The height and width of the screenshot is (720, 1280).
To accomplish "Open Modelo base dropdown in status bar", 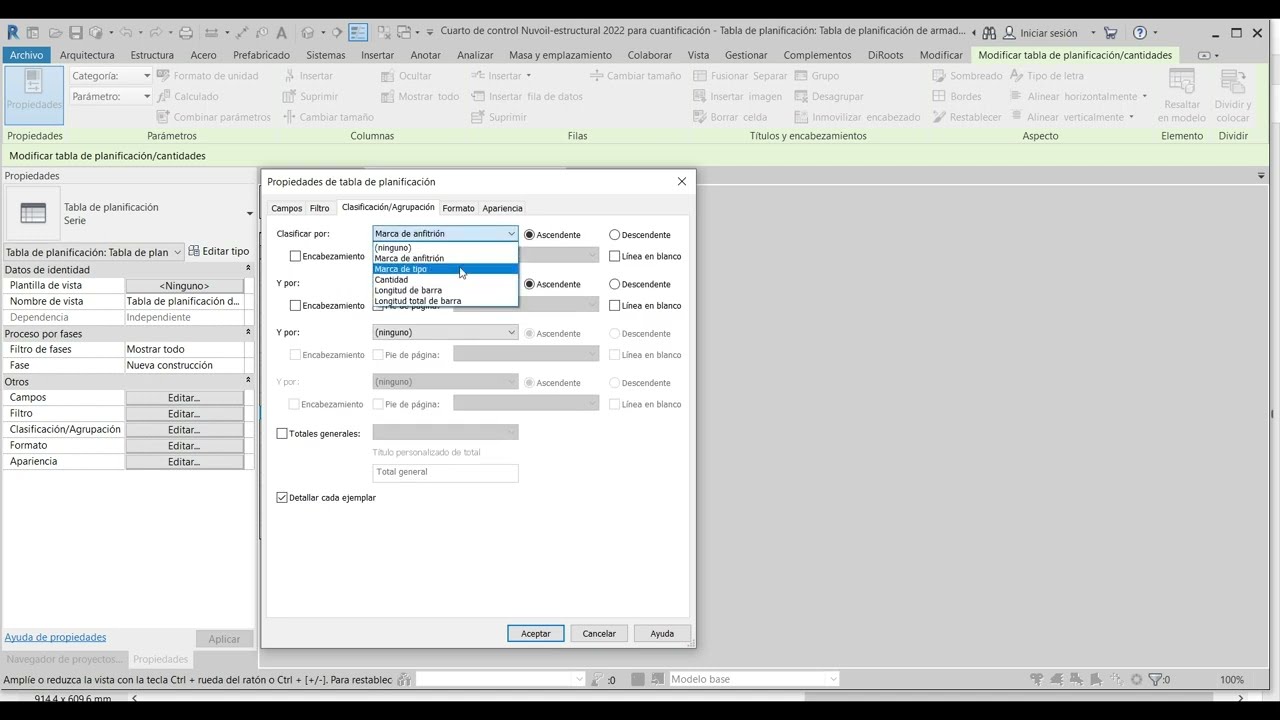I will pyautogui.click(x=754, y=679).
